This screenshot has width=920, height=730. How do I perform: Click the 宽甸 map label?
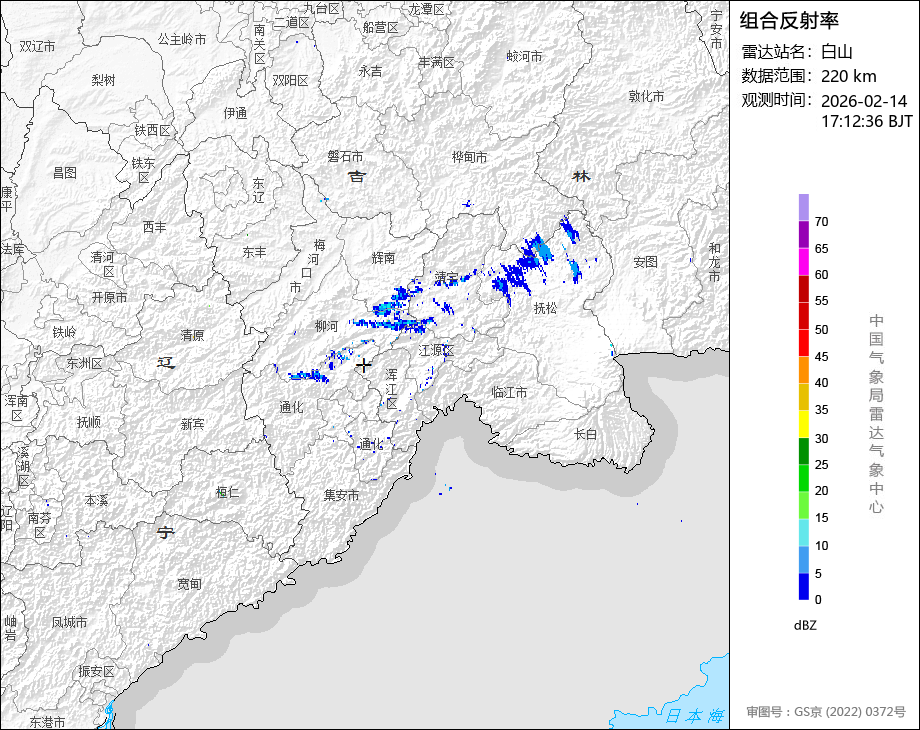click(189, 584)
